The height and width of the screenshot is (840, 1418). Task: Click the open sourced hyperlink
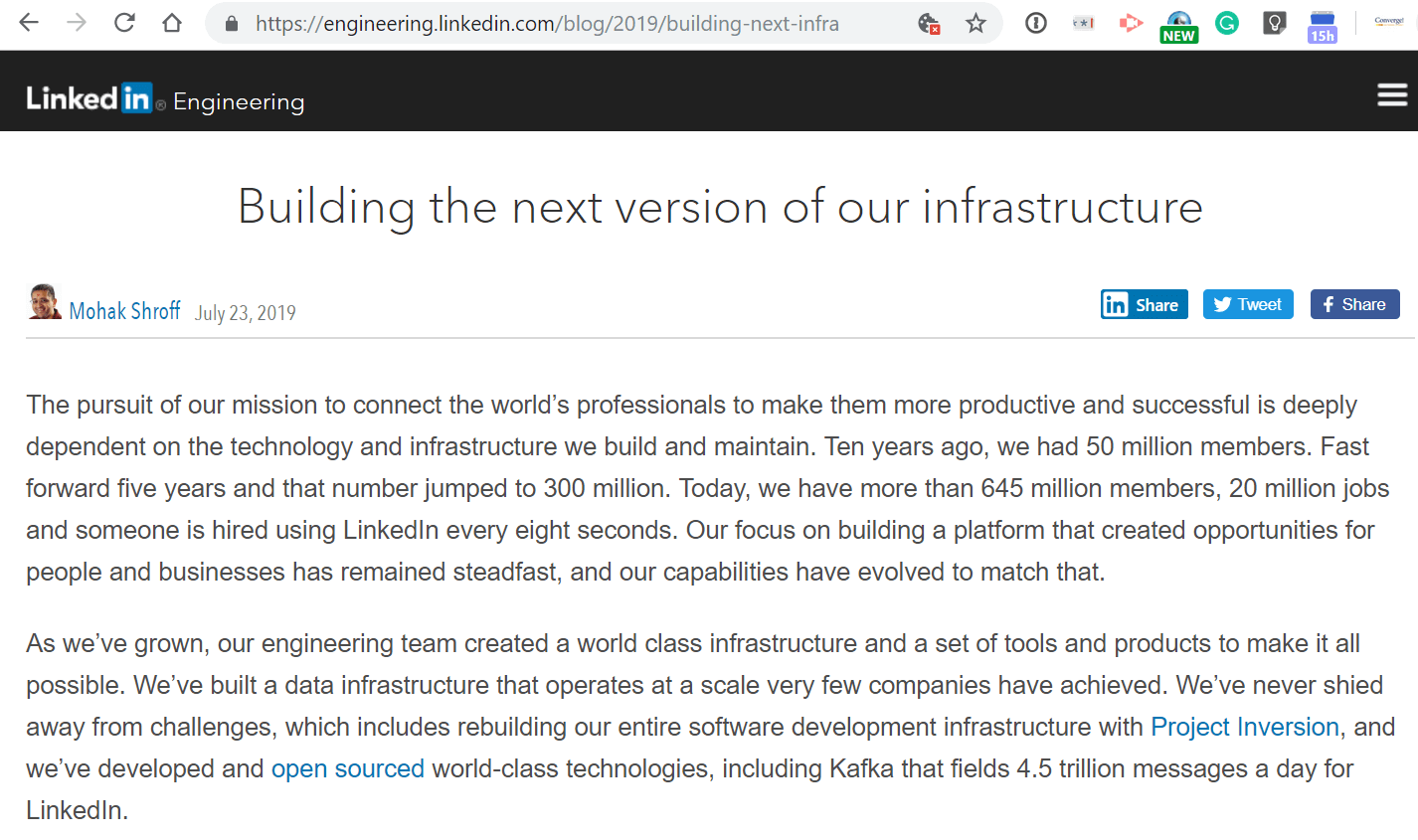point(347,768)
